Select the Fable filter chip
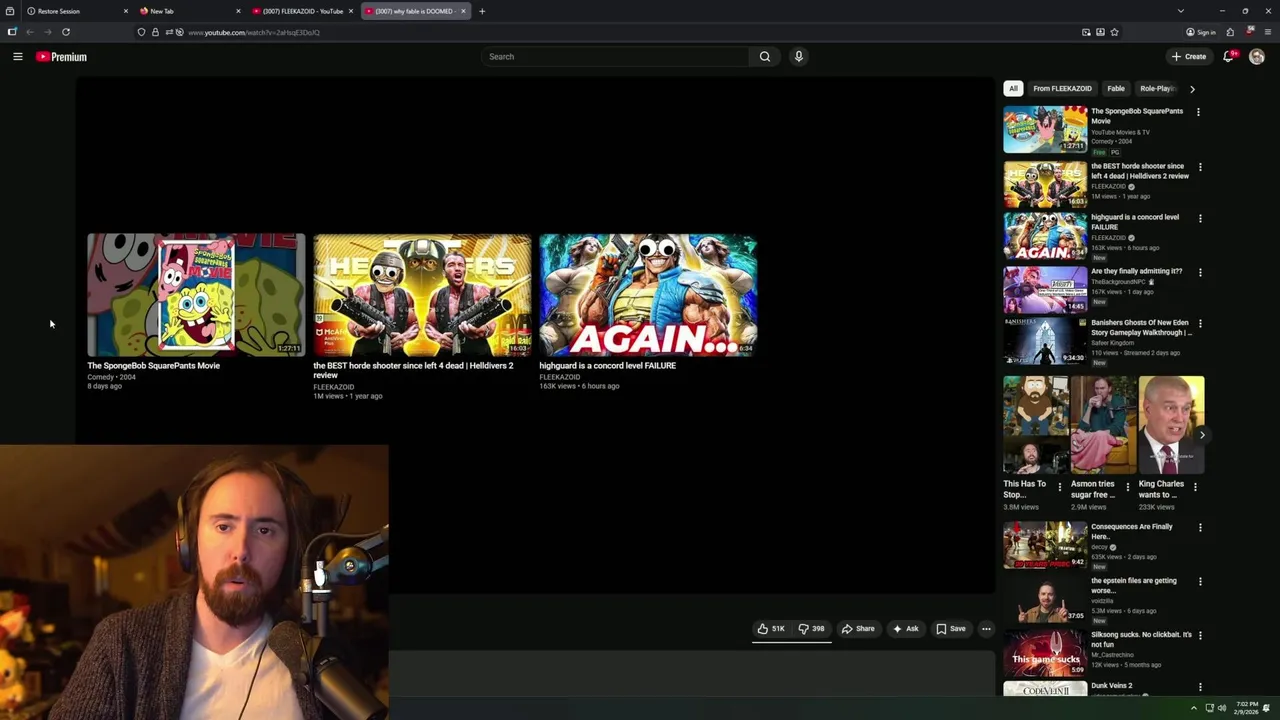 (x=1116, y=89)
